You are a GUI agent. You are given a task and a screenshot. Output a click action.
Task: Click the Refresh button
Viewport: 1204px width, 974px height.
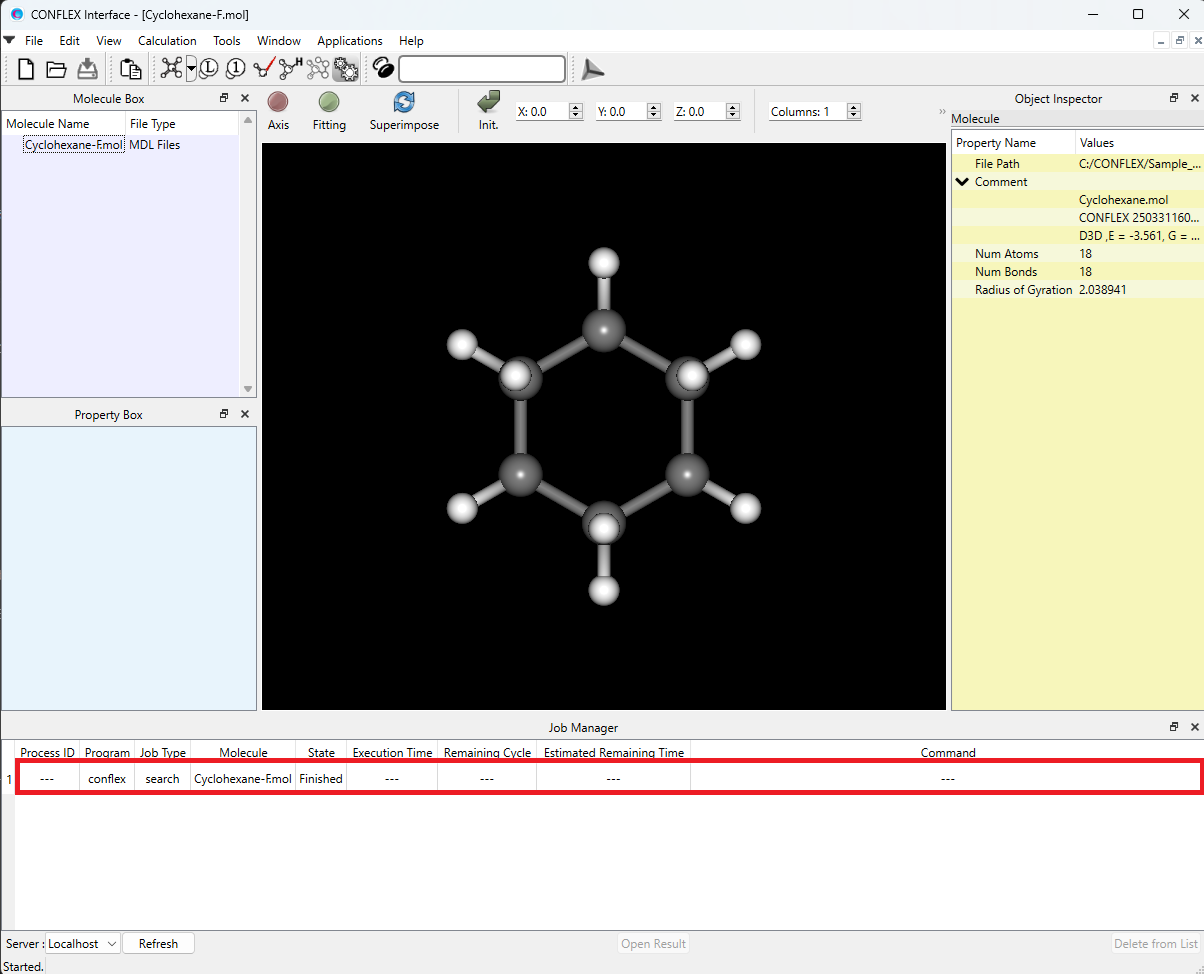(158, 944)
